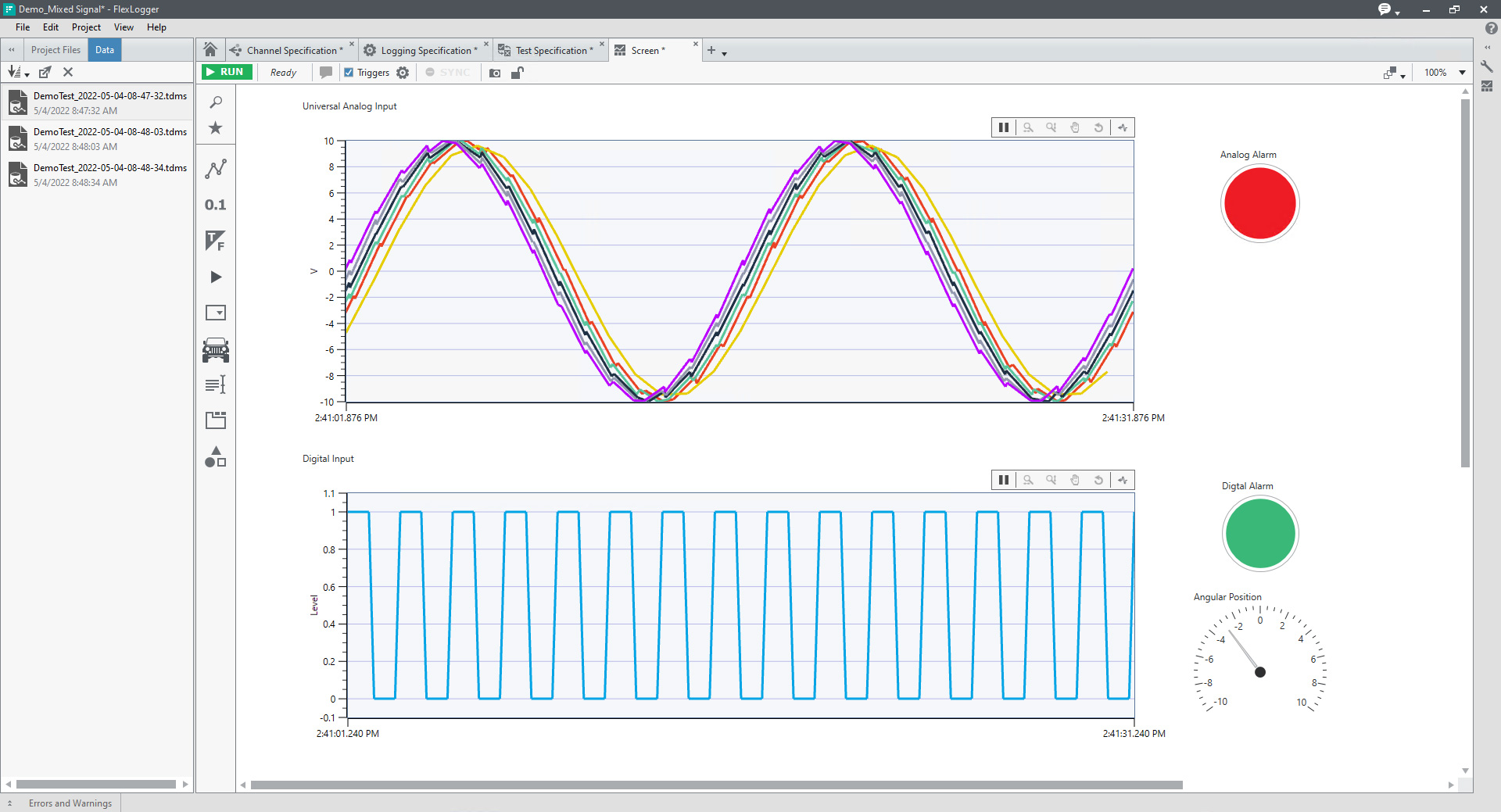This screenshot has height=812, width=1501.
Task: Expand the 100% zoom level dropdown
Action: click(x=1462, y=73)
